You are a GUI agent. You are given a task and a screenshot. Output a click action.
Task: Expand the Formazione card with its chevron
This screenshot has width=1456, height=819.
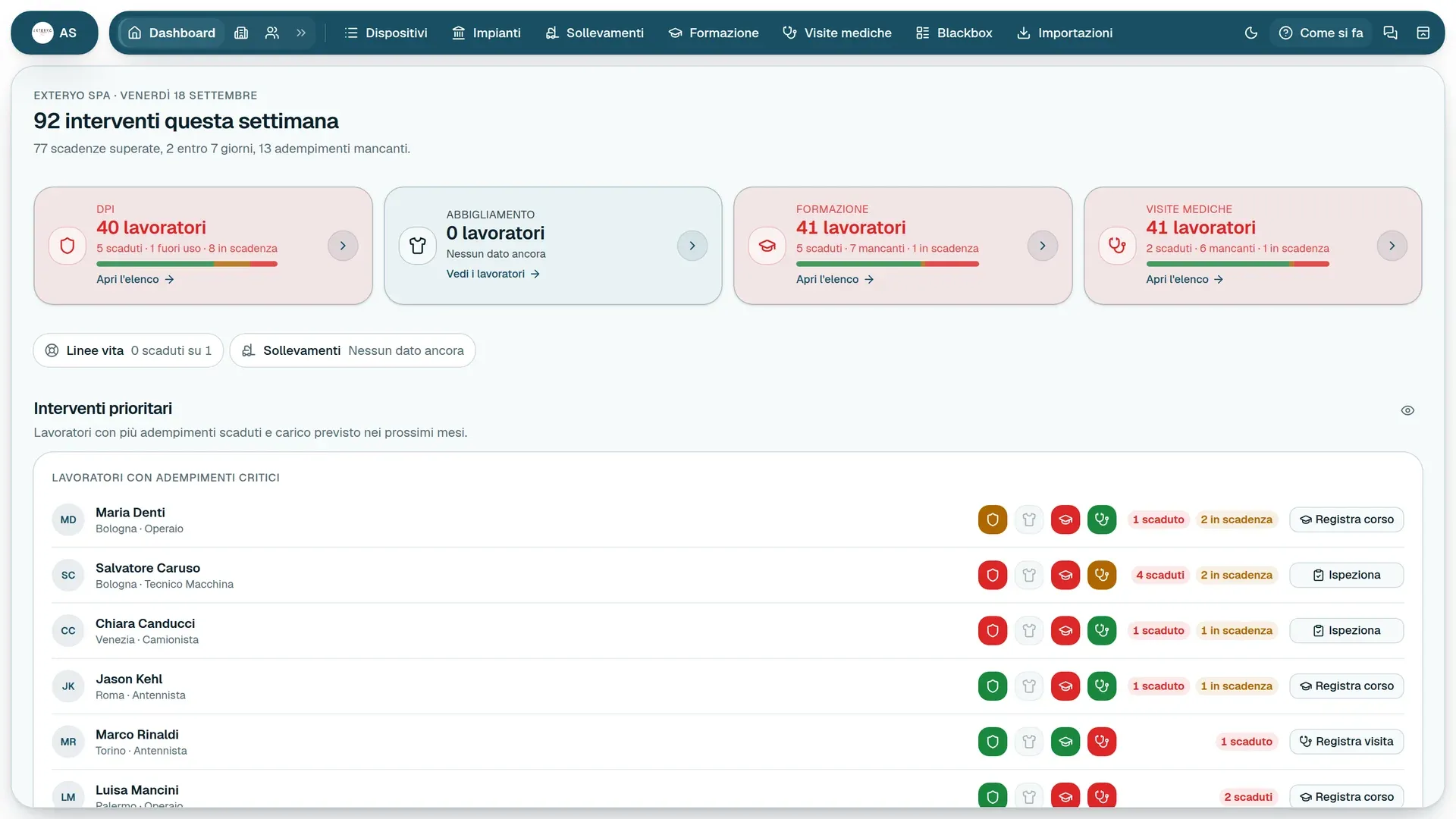tap(1043, 246)
